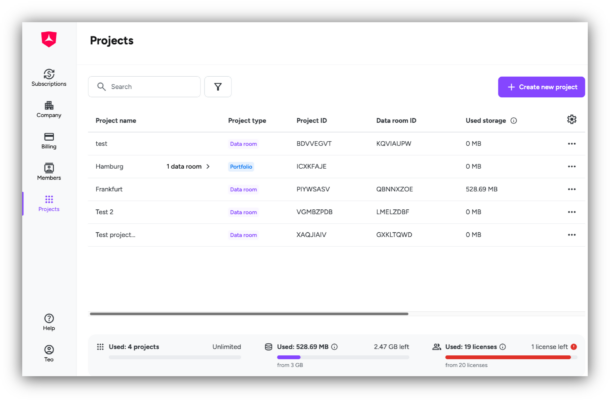Select the Hamburg project name

[109, 167]
